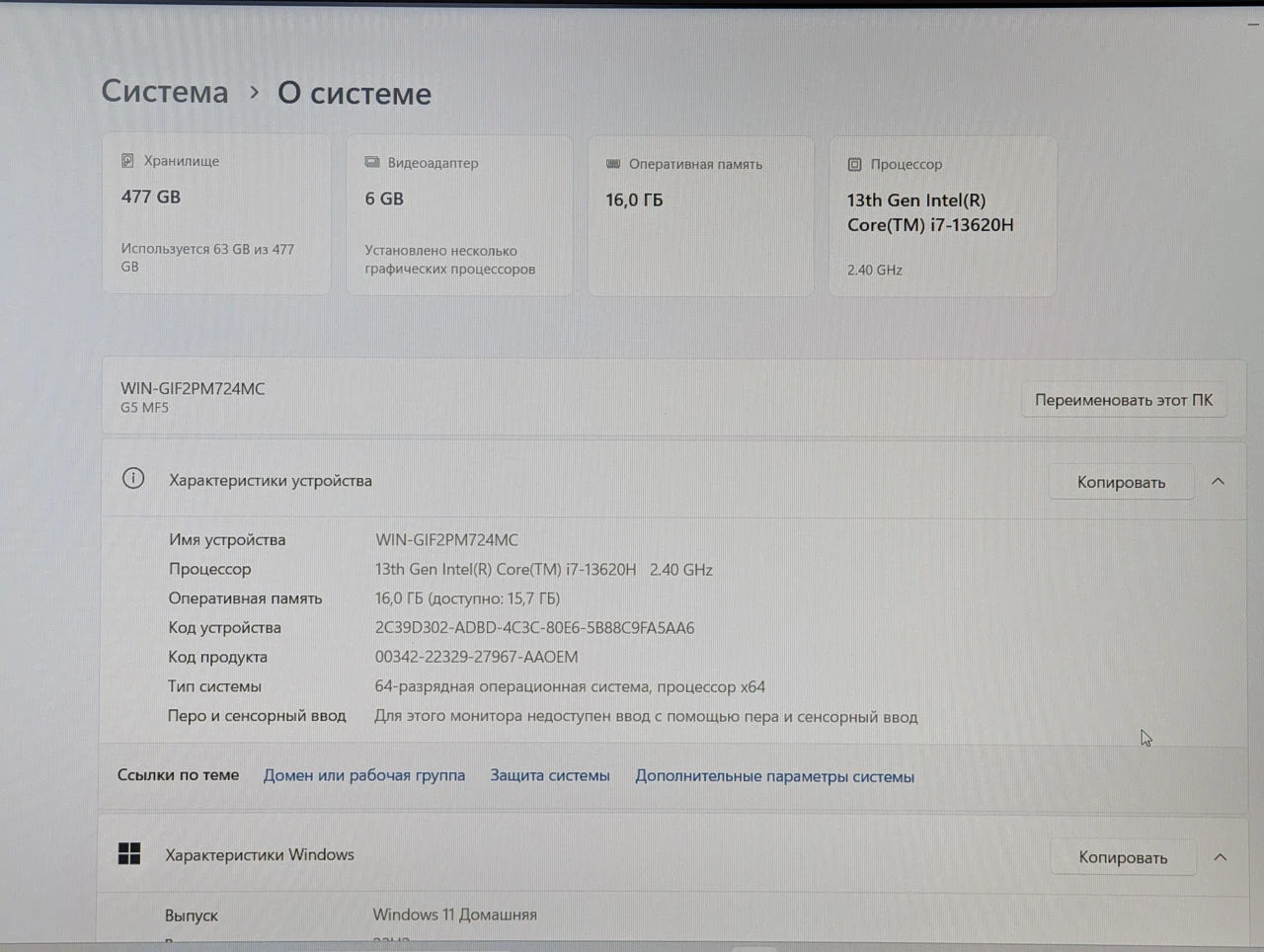Collapse the Характеристики Windows section chevron

pyautogui.click(x=1220, y=857)
